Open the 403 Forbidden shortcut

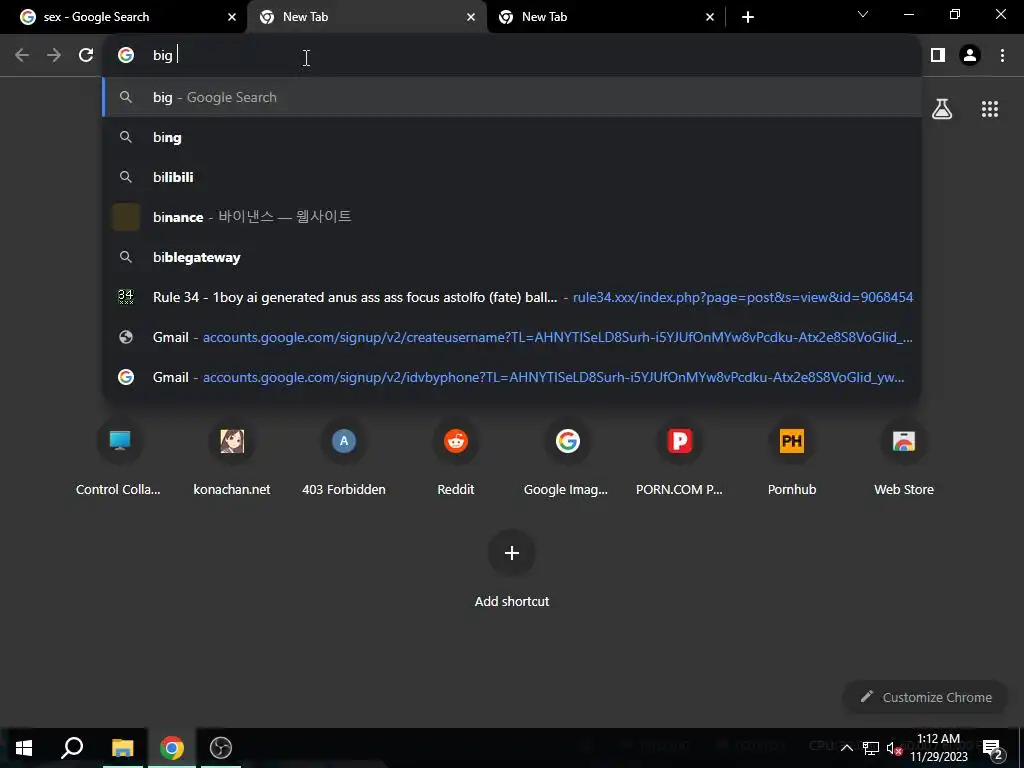point(344,459)
